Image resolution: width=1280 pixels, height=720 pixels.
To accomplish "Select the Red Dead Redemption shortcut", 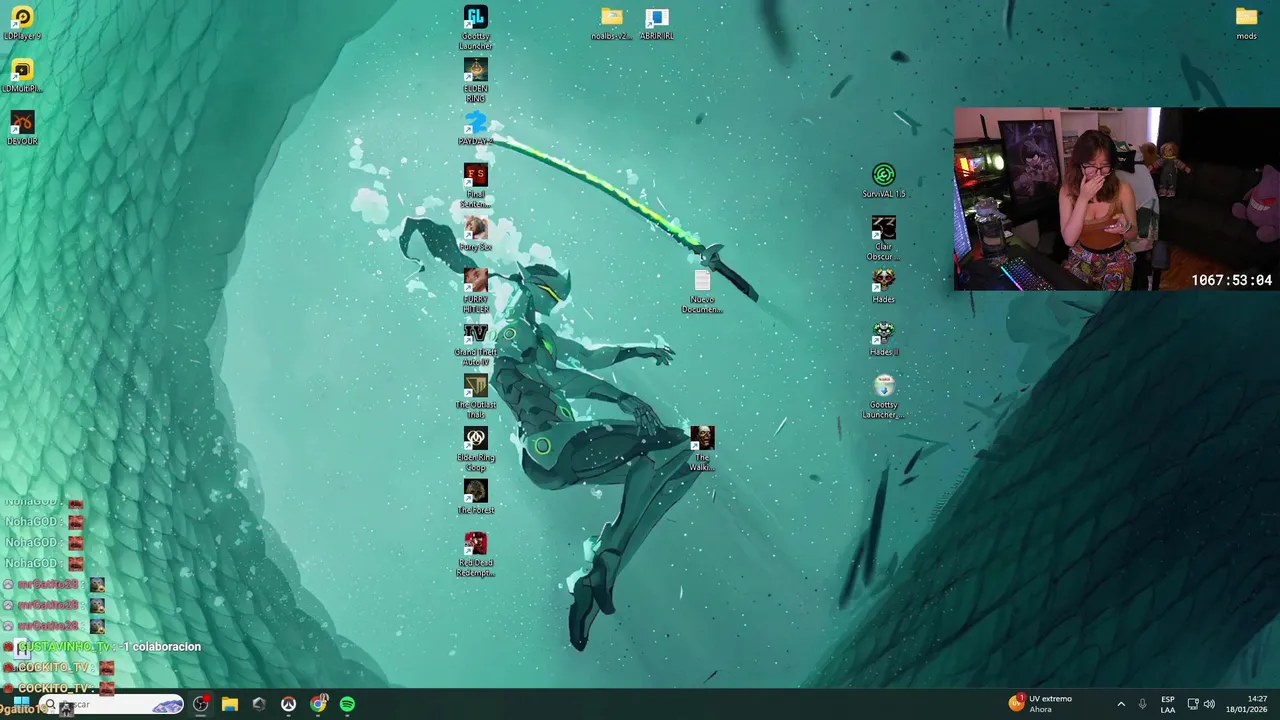I will (475, 555).
